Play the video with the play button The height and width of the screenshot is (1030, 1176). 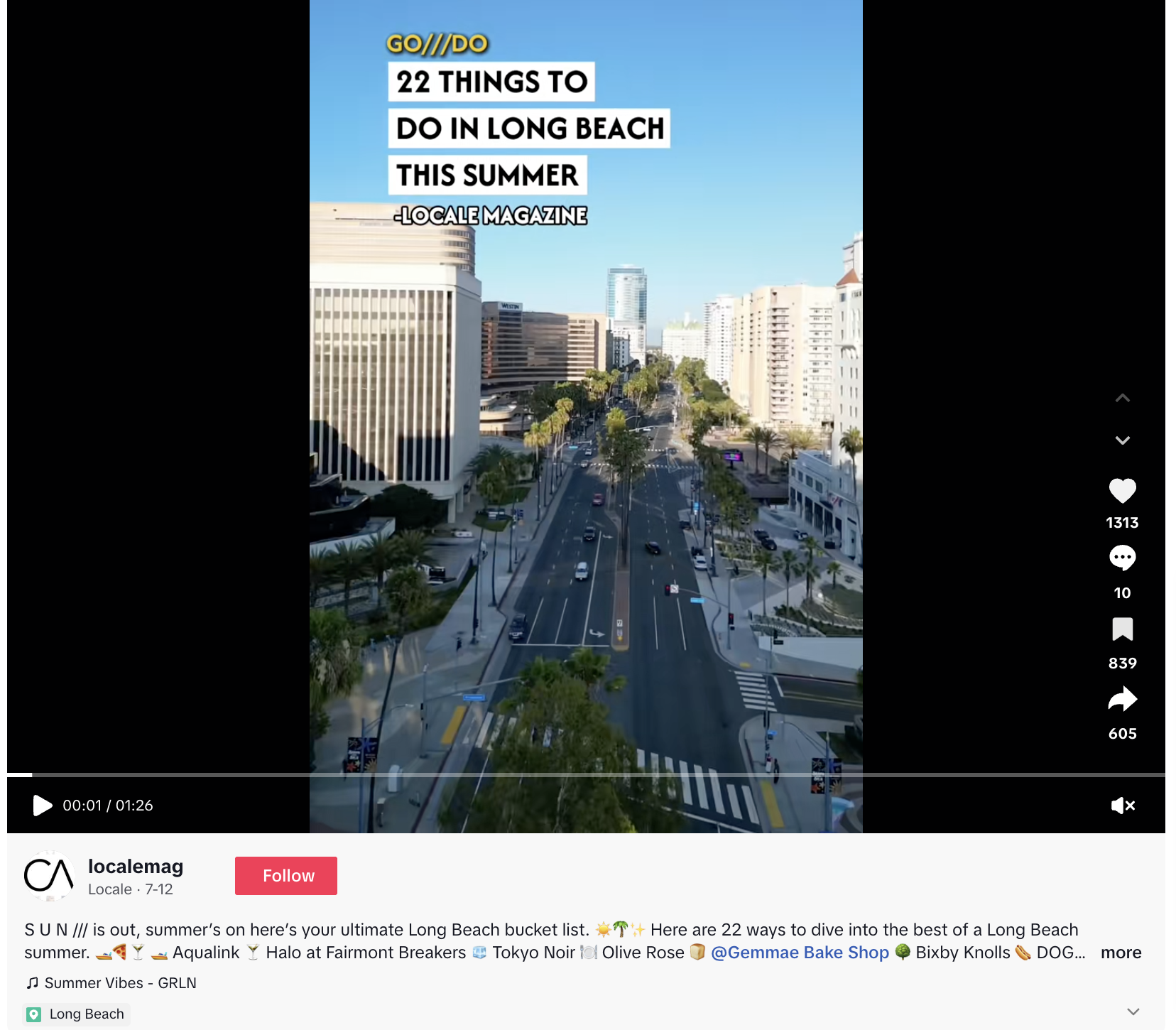point(43,806)
